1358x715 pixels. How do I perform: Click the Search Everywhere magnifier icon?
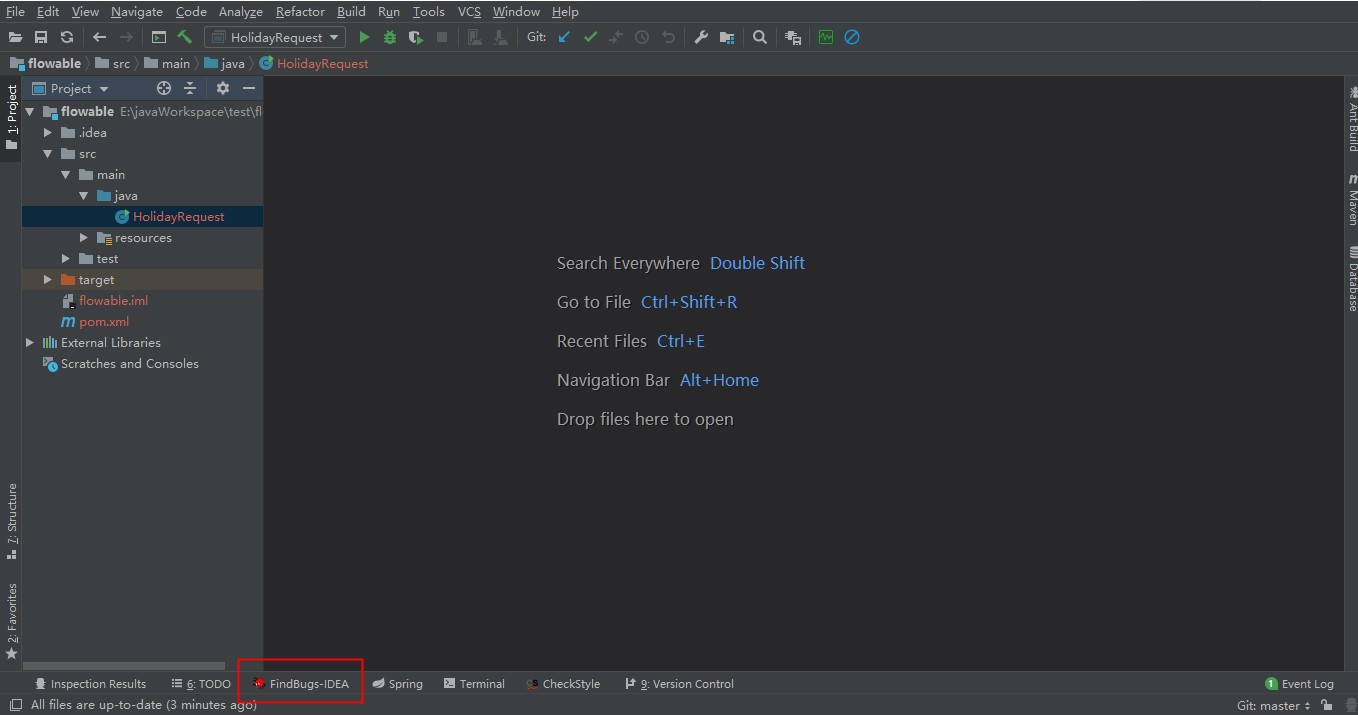pyautogui.click(x=760, y=37)
